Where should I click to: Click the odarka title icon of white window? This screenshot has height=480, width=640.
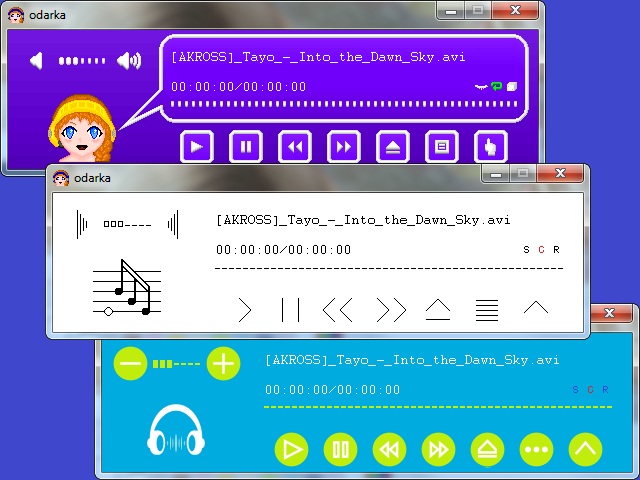pos(60,178)
